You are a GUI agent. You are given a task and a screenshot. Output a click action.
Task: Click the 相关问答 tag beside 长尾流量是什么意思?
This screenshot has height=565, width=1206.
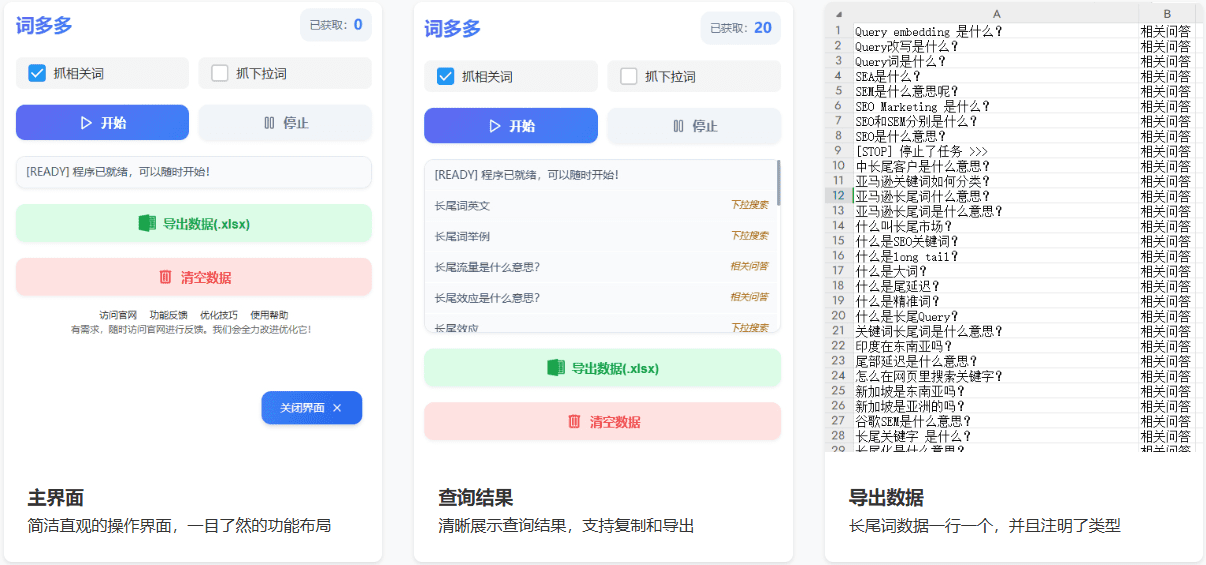(749, 267)
